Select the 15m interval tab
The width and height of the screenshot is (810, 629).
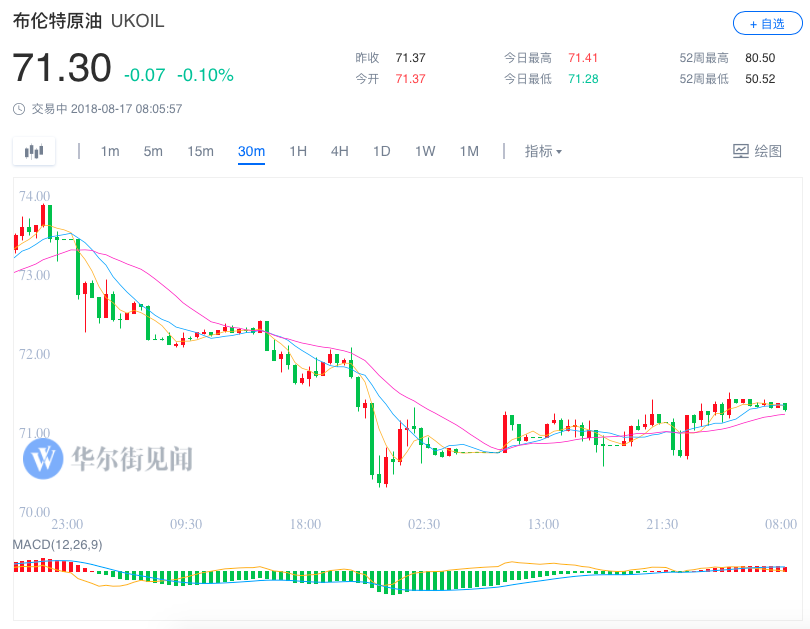coord(200,151)
